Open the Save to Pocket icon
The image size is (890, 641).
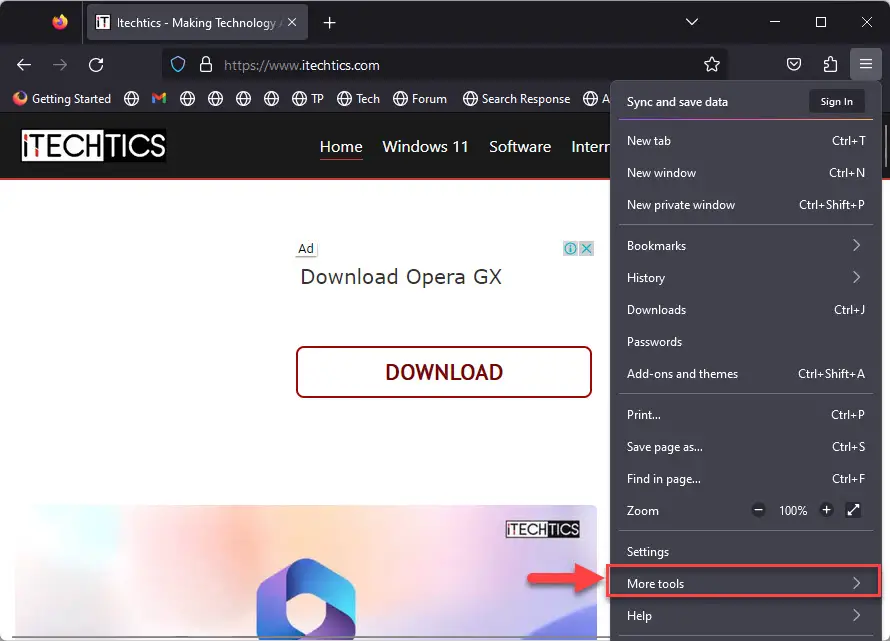point(794,64)
